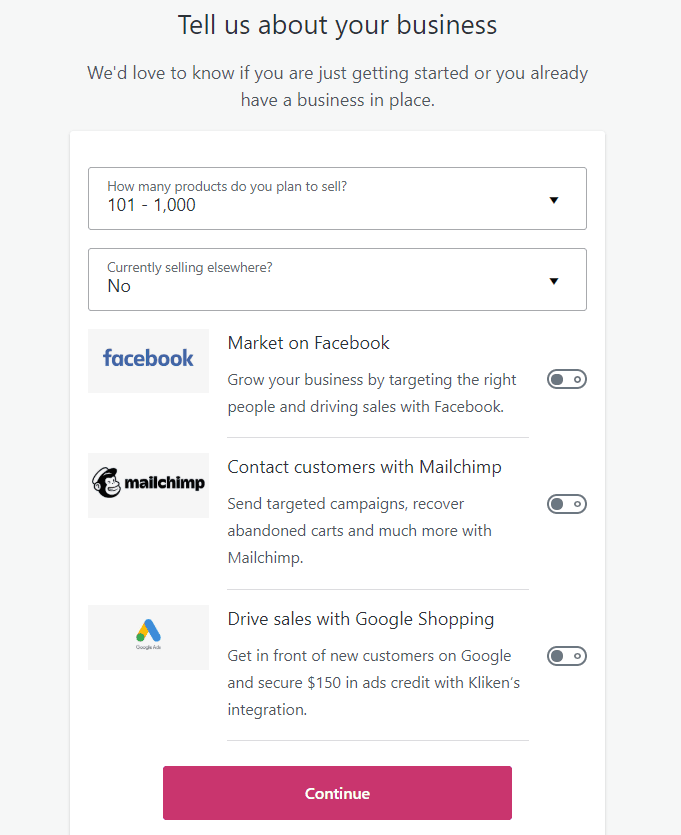Click the Mailchimp abandoned carts description text
Screen dimensions: 681x835
[x=359, y=530]
